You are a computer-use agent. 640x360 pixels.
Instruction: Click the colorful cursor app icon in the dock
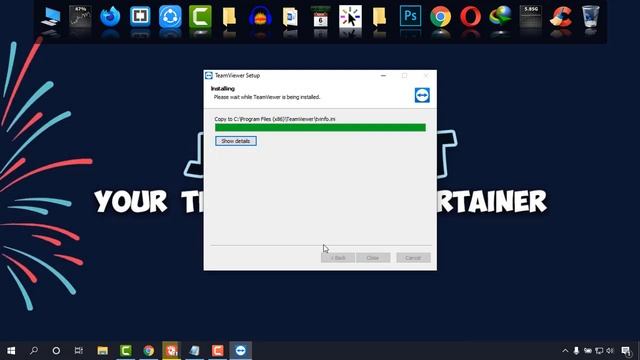click(350, 17)
